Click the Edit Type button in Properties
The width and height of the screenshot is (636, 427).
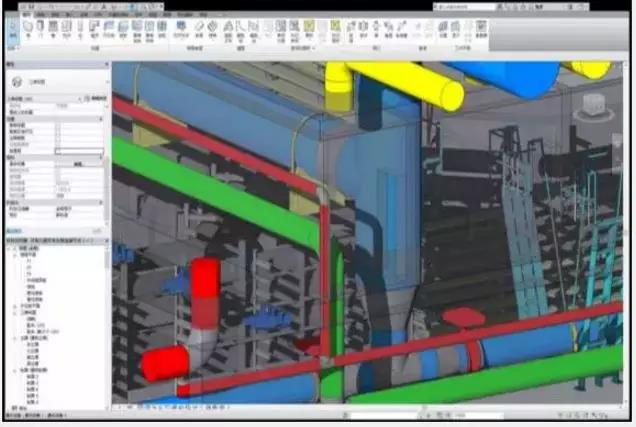pos(96,99)
